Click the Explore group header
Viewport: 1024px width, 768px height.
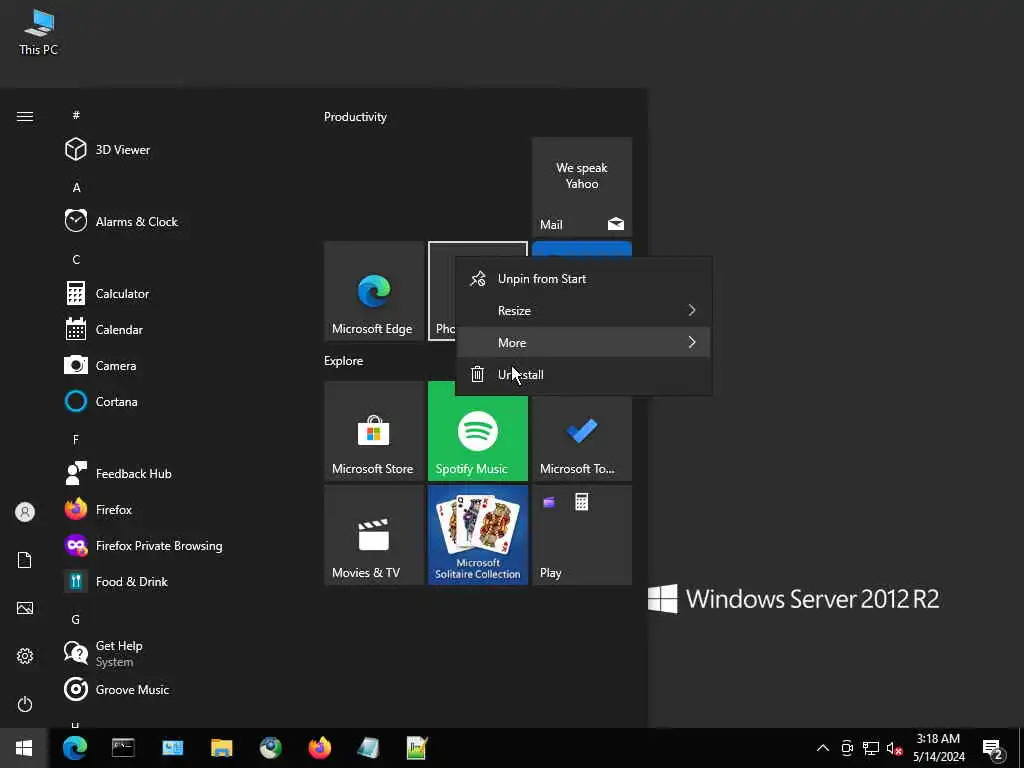(x=344, y=360)
